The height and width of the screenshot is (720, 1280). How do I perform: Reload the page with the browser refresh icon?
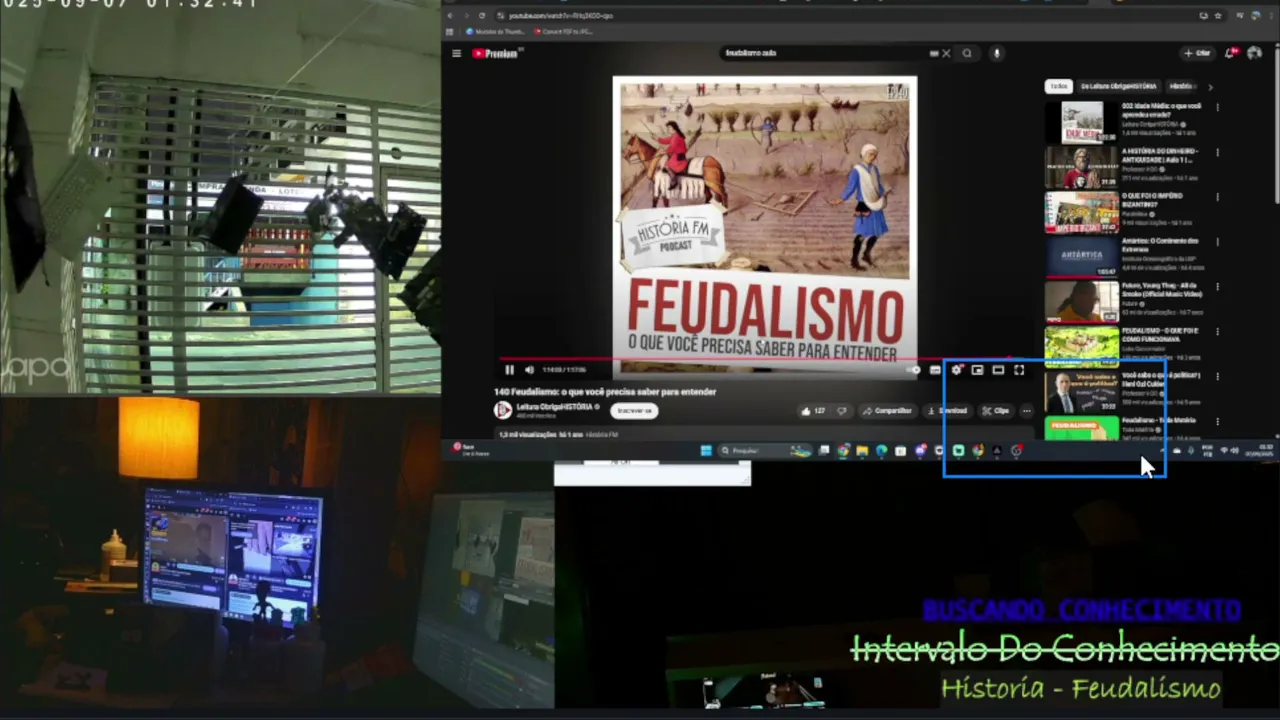pos(482,16)
